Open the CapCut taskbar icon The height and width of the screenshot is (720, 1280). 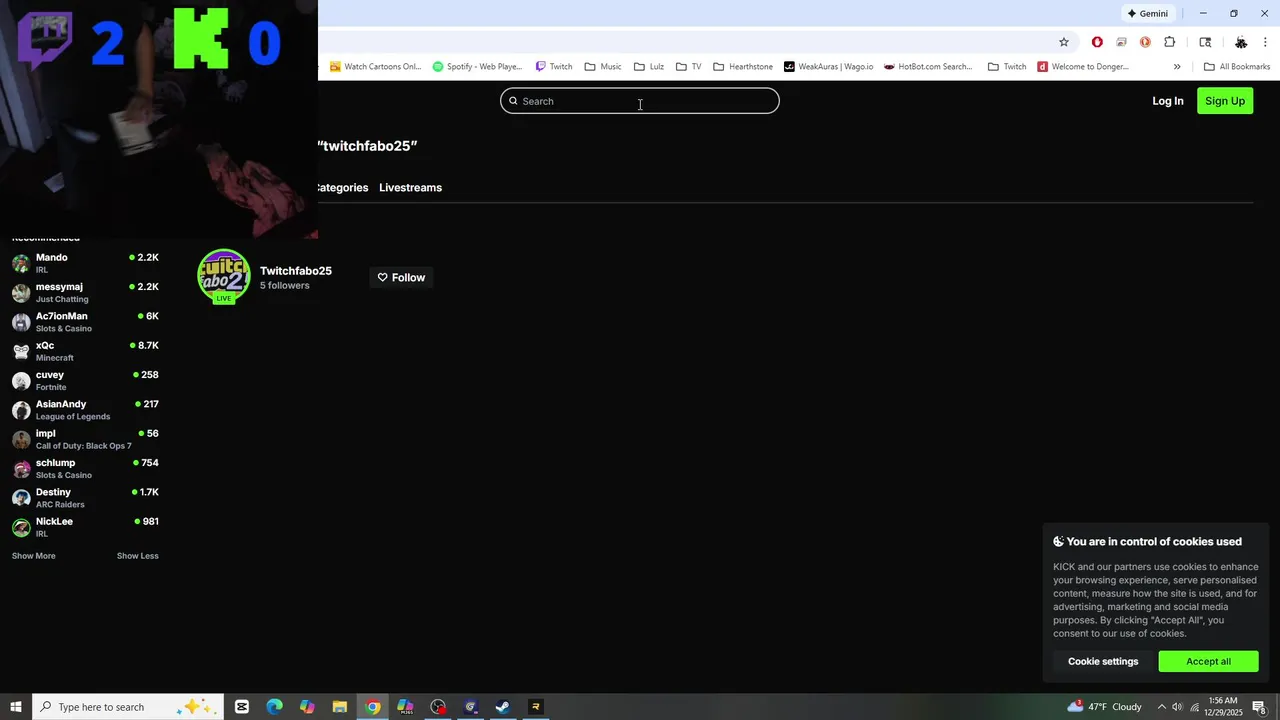[x=242, y=707]
